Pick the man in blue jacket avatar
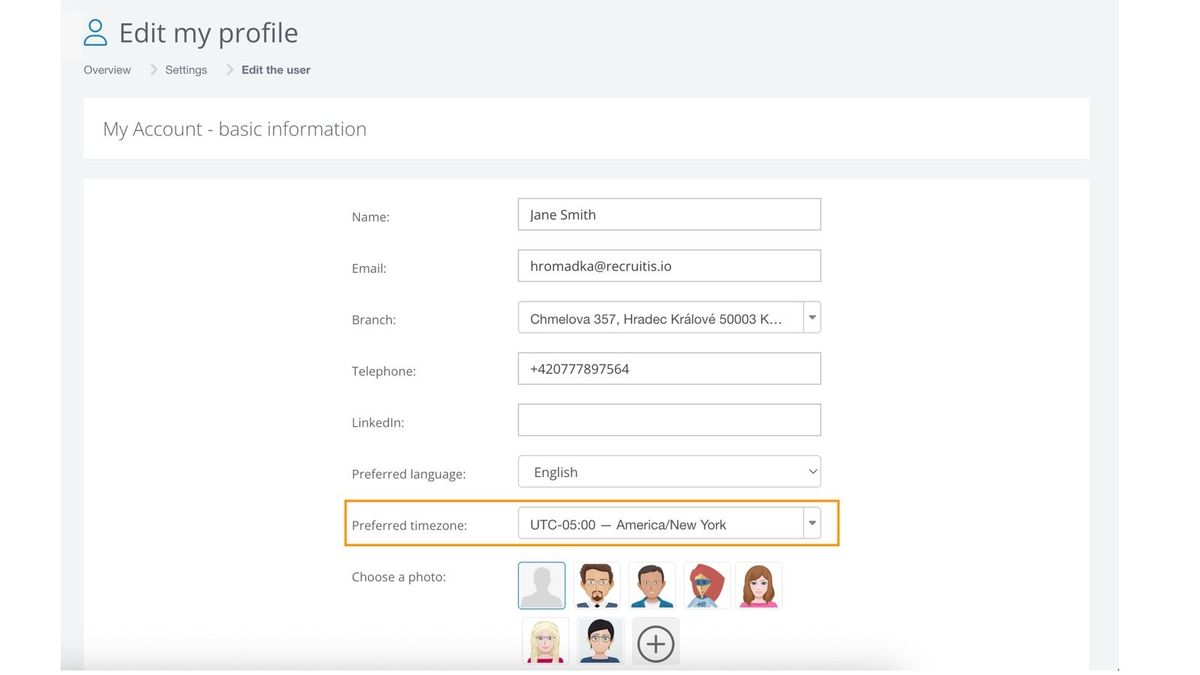The width and height of the screenshot is (1200, 675). (x=652, y=585)
